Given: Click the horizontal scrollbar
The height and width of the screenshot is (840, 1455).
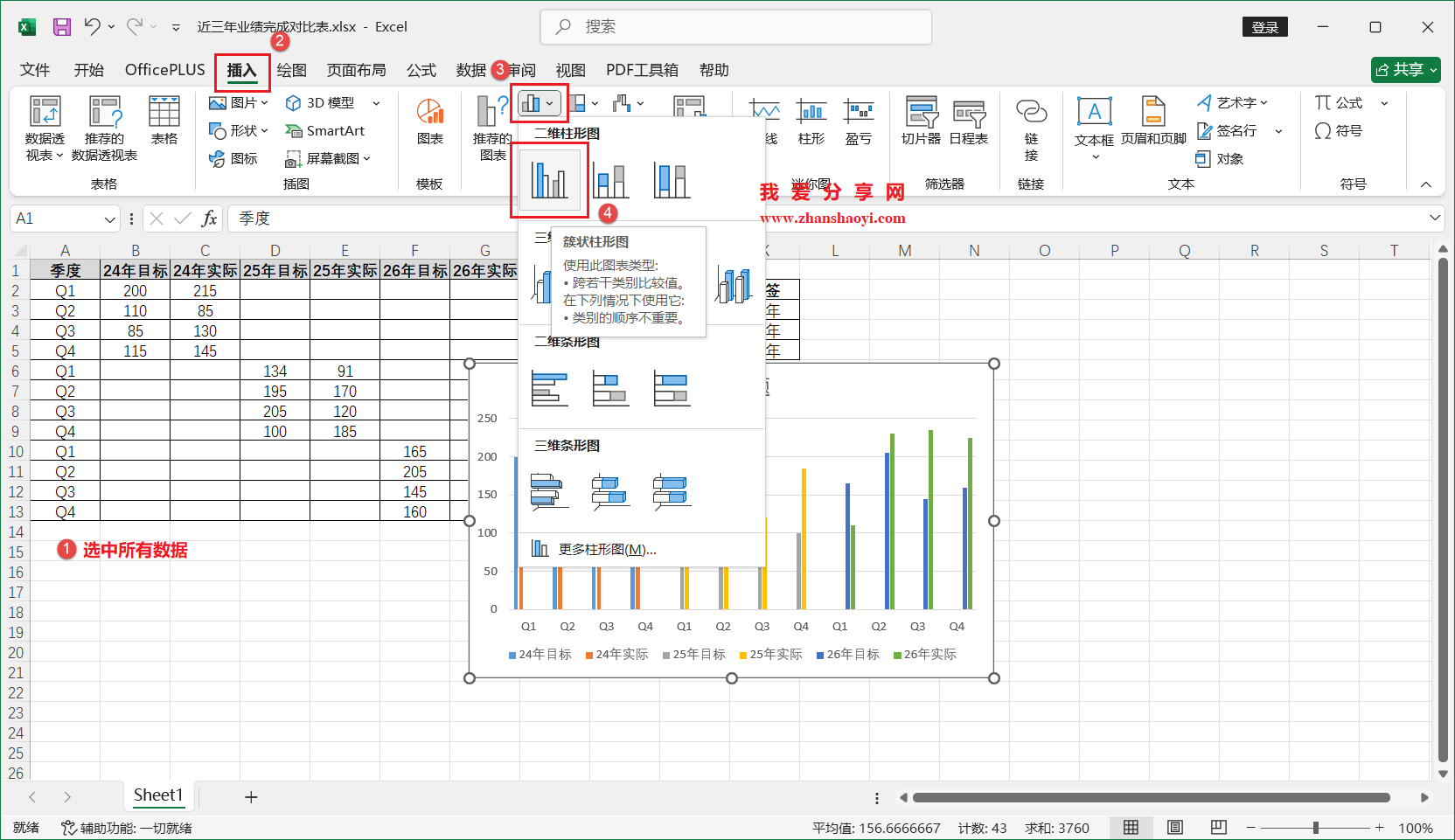Looking at the screenshot, I should tap(1151, 797).
